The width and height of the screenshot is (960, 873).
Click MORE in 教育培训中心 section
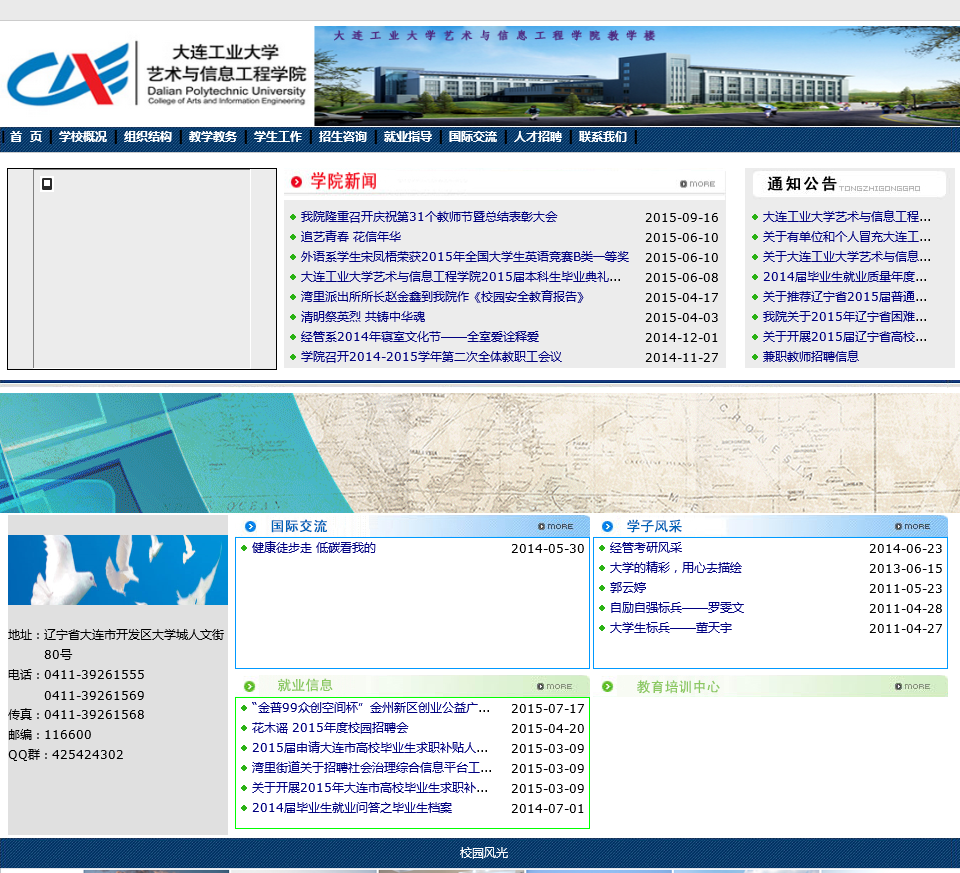click(912, 686)
